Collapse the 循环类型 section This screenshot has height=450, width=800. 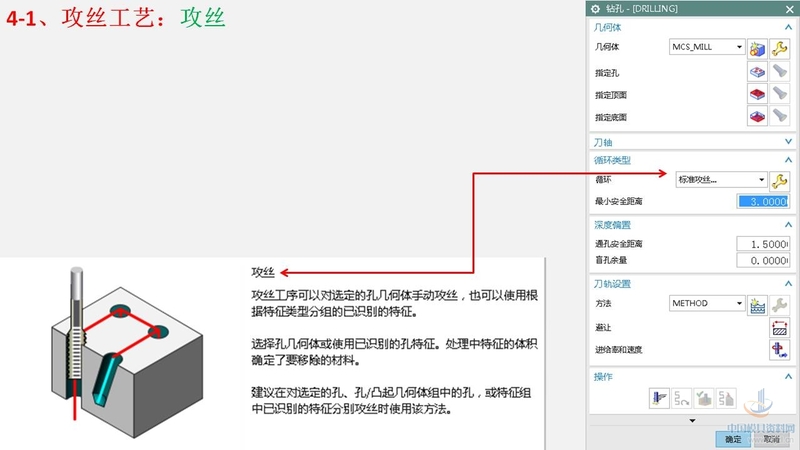[788, 160]
